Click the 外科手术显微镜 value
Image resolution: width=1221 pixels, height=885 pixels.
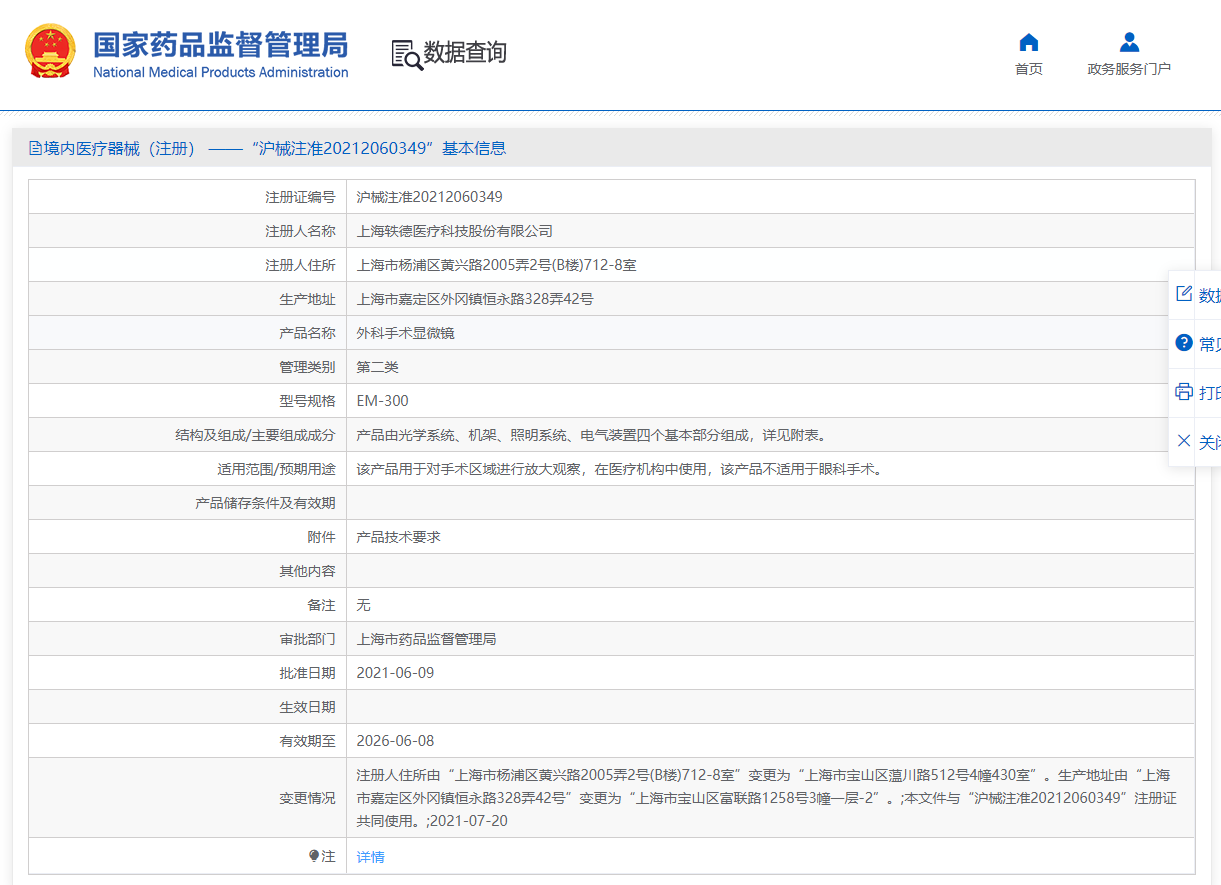pos(406,333)
